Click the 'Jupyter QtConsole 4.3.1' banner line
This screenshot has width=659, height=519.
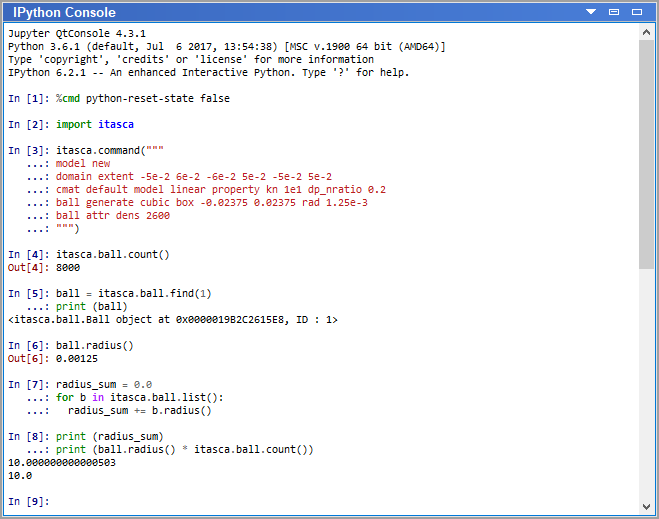pos(74,33)
